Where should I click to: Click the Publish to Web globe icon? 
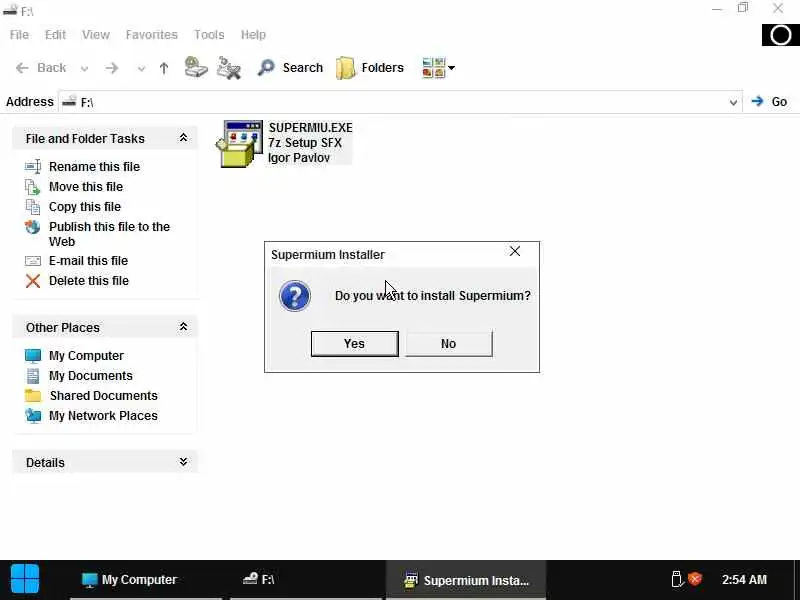(x=33, y=227)
